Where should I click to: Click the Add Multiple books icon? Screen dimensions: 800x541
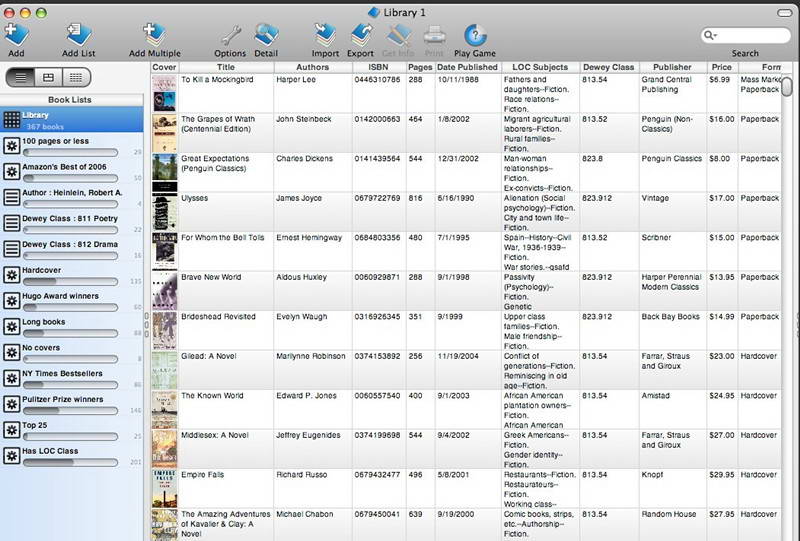coord(155,35)
